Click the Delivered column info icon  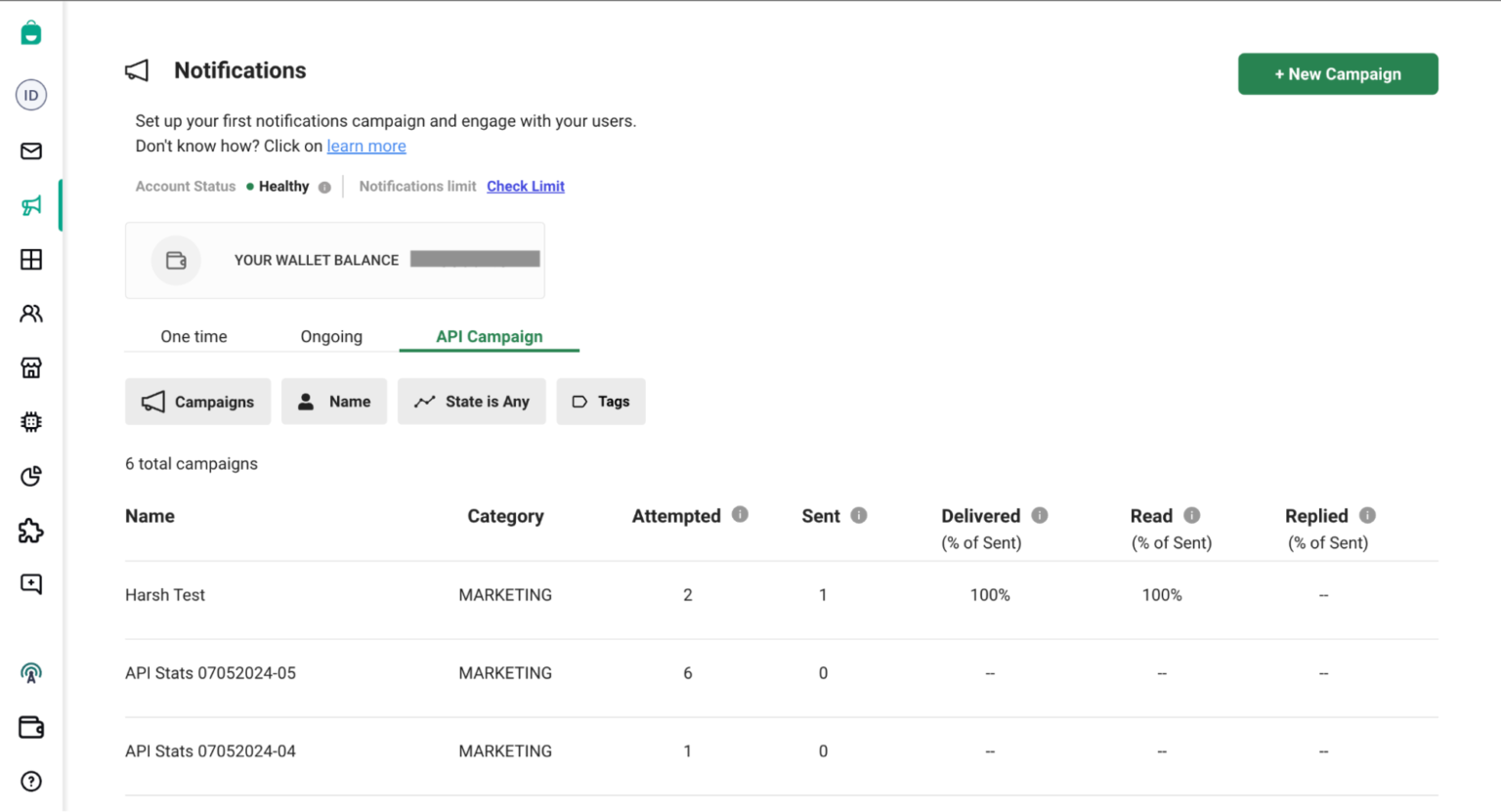1040,515
